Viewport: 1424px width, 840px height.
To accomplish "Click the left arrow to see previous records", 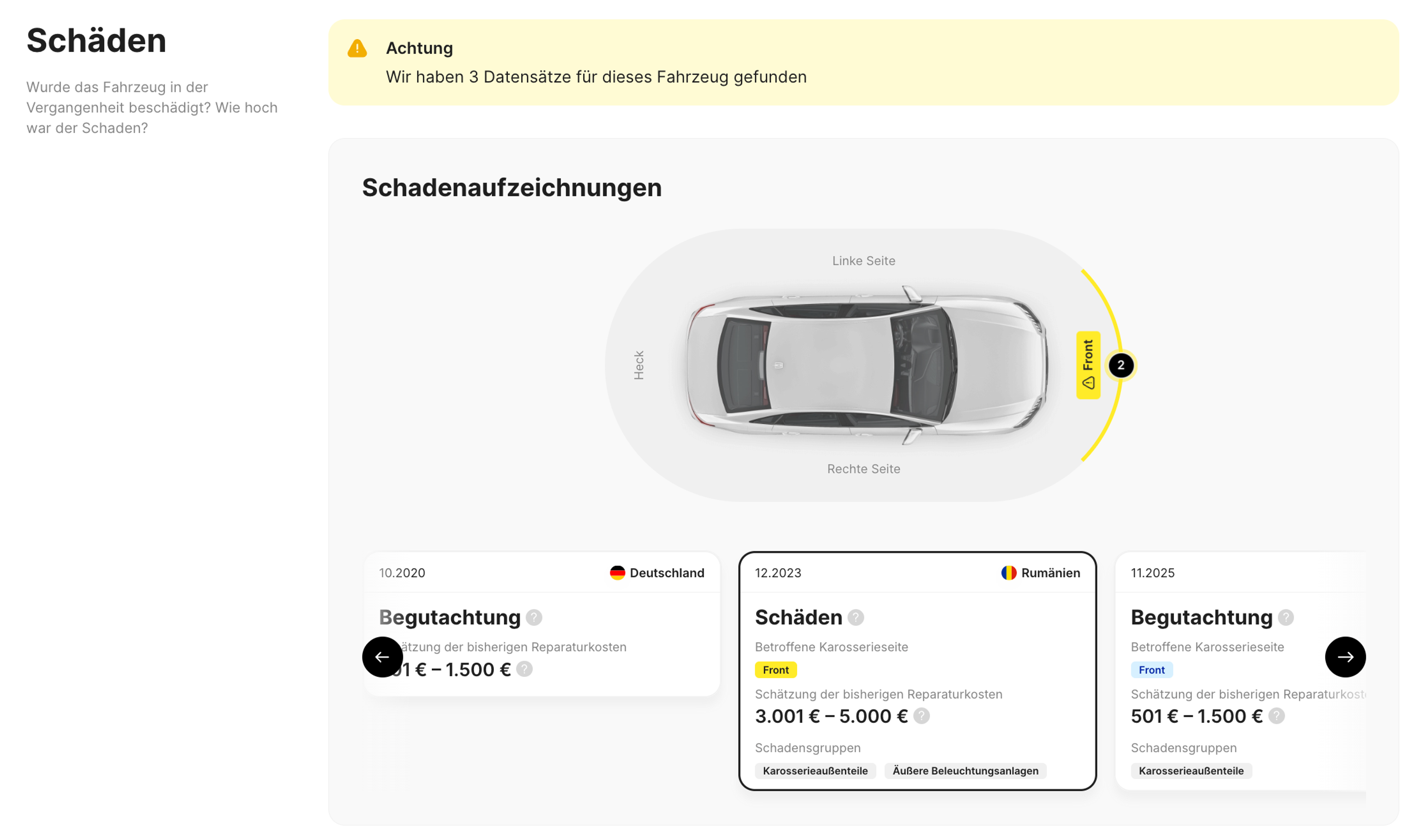I will pyautogui.click(x=382, y=657).
